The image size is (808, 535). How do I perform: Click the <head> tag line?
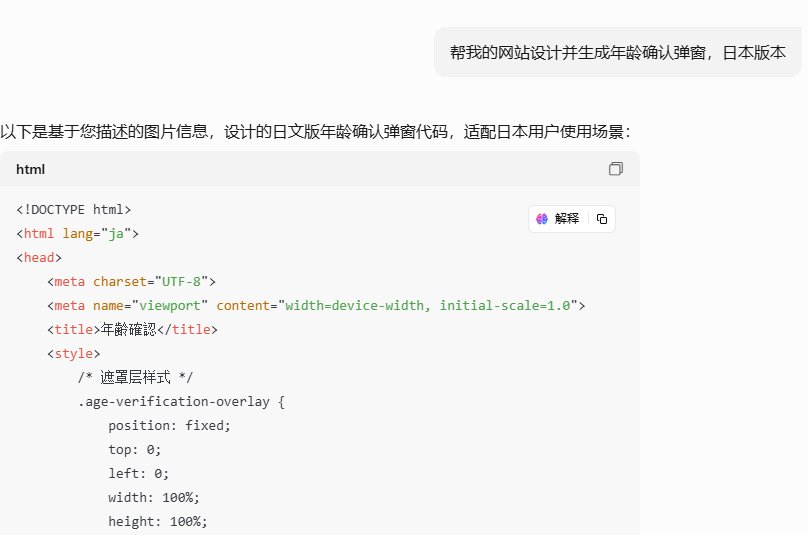click(x=39, y=258)
